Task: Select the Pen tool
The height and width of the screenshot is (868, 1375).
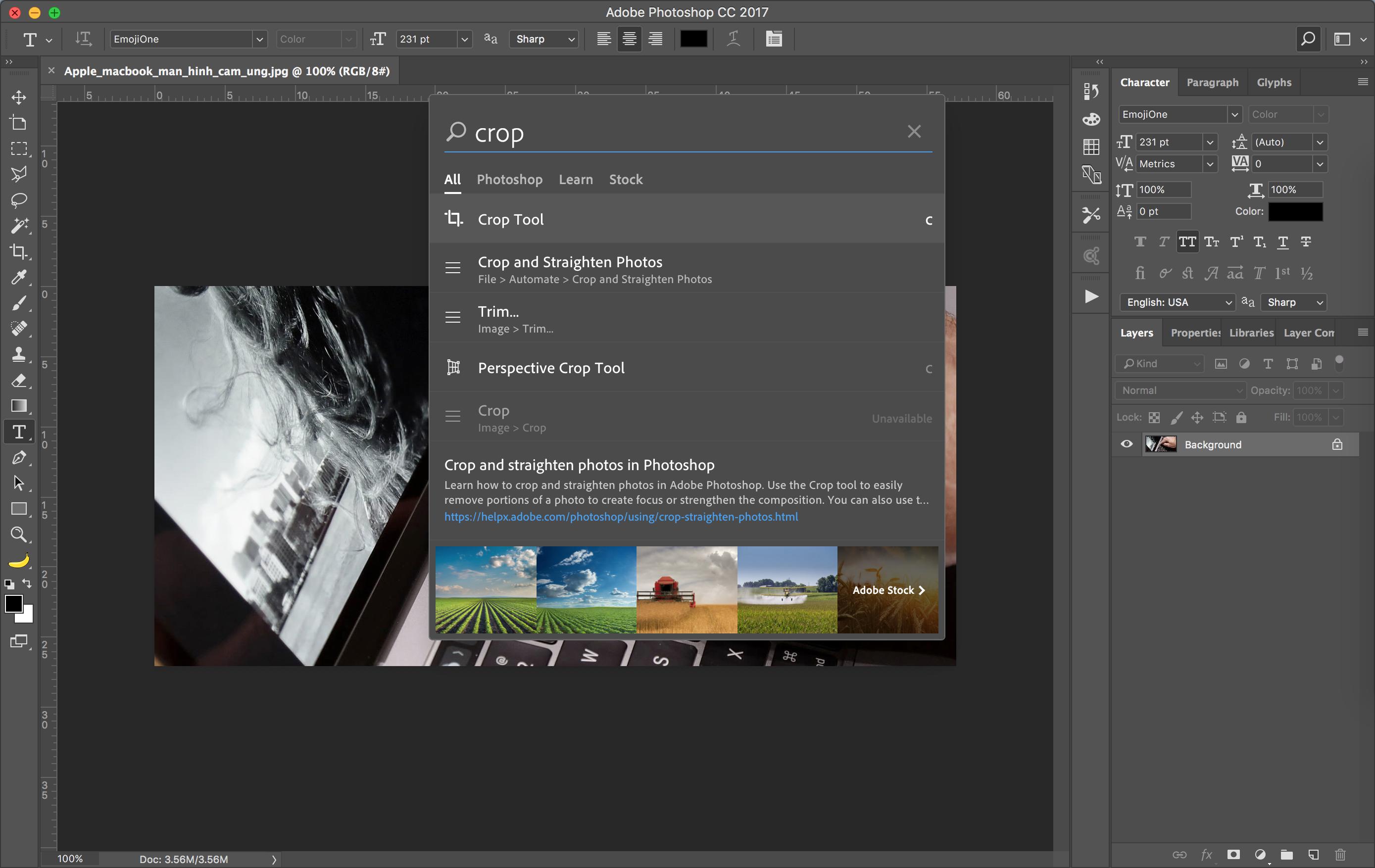Action: point(19,457)
